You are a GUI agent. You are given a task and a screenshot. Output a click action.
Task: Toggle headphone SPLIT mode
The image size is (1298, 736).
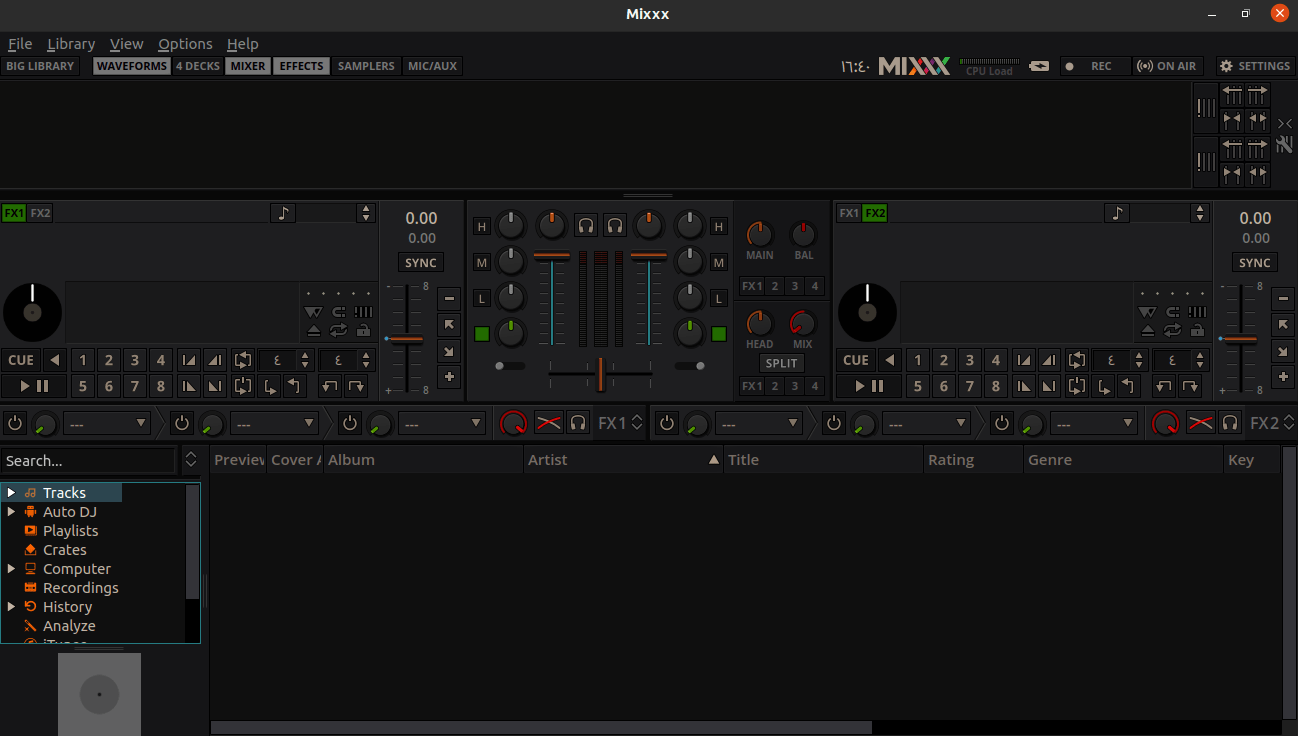coord(782,363)
